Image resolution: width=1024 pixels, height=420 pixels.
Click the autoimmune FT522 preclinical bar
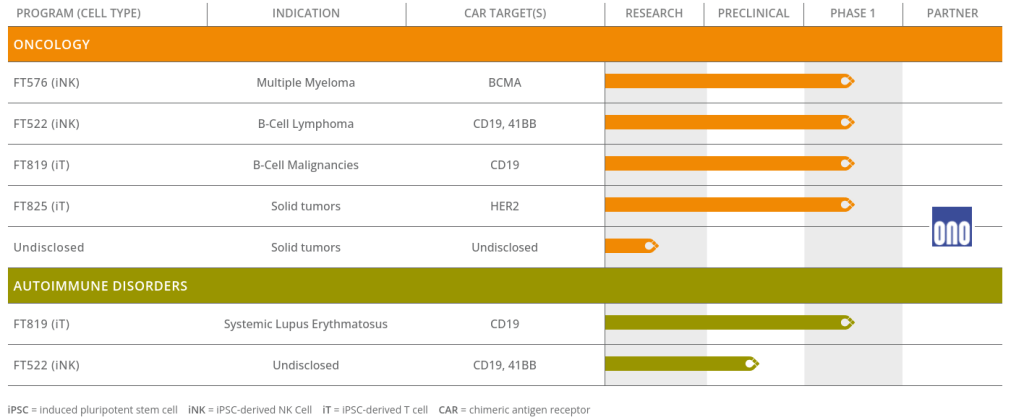pos(678,364)
